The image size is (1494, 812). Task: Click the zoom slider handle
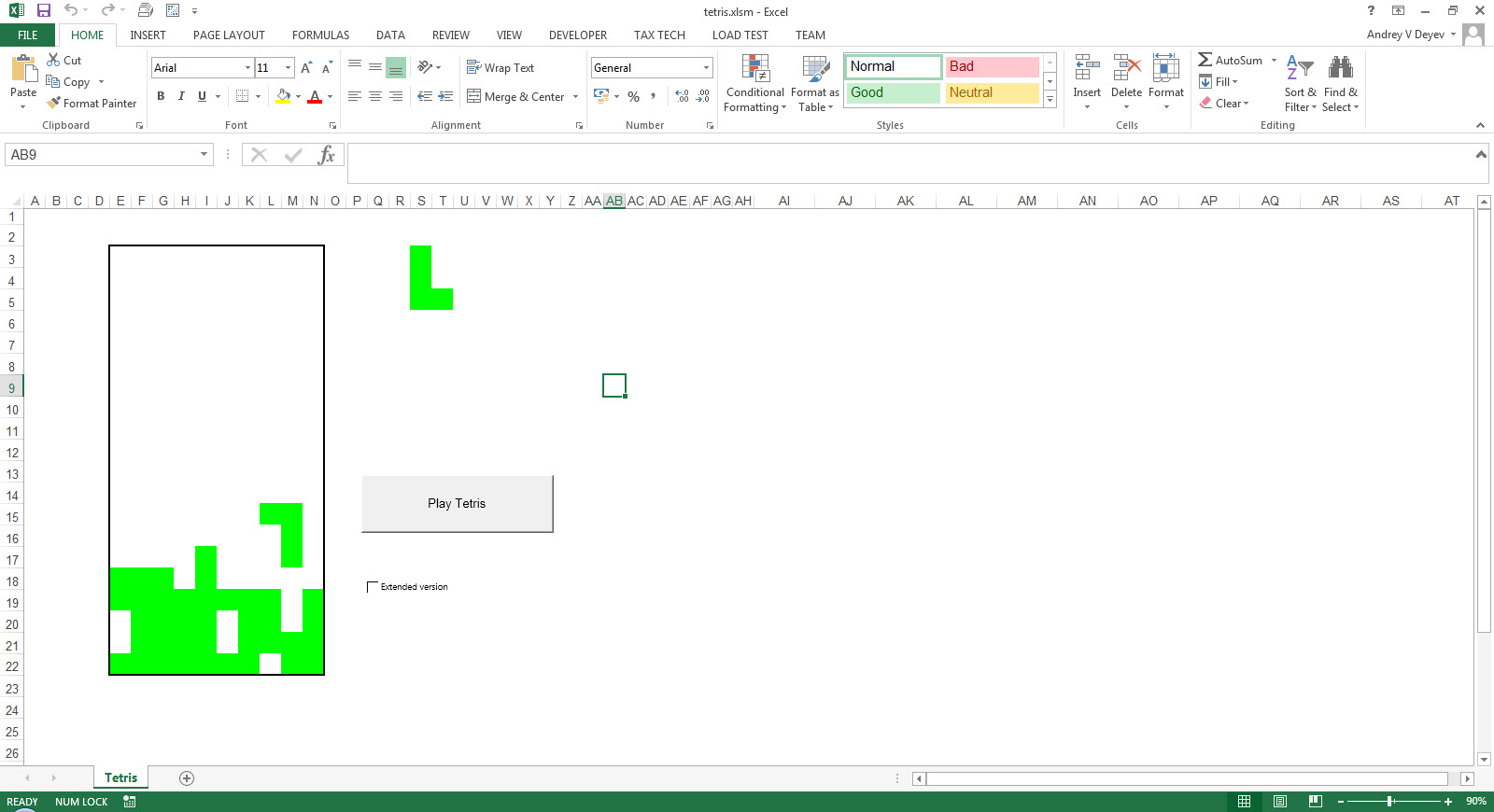pyautogui.click(x=1389, y=802)
